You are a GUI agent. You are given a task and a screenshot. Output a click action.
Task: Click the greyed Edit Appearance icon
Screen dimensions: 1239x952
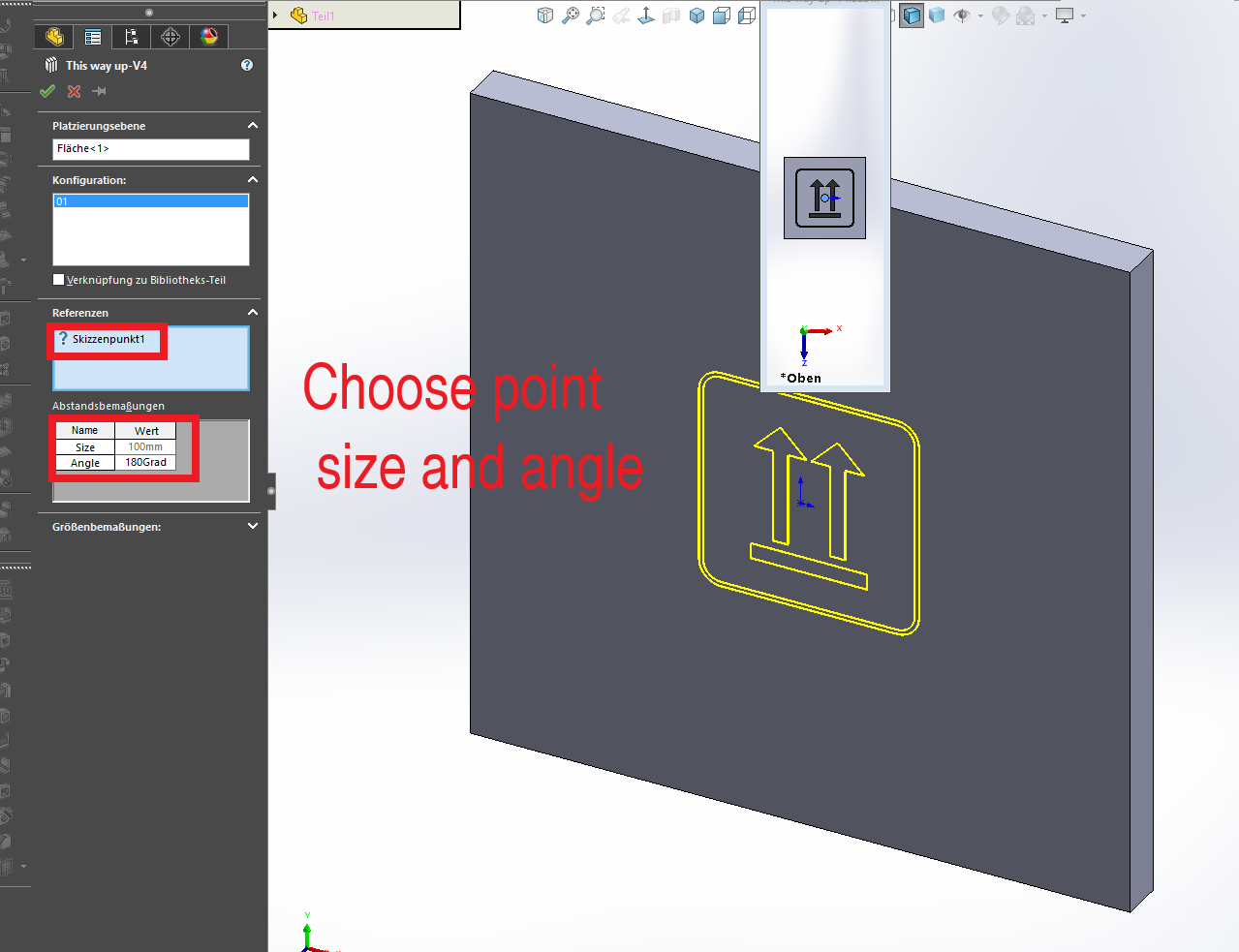tap(1001, 15)
